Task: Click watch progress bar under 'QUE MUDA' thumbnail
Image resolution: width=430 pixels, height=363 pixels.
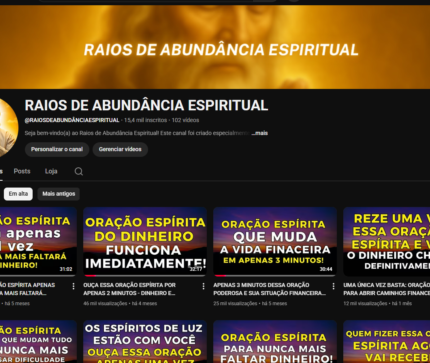Action: click(275, 276)
